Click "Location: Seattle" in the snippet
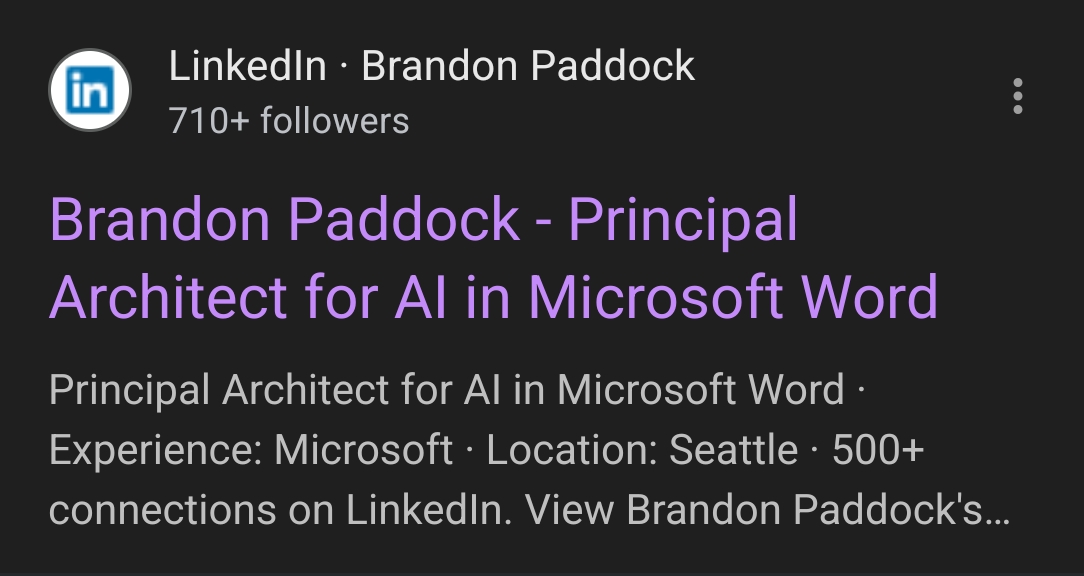This screenshot has height=576, width=1084. coord(642,450)
